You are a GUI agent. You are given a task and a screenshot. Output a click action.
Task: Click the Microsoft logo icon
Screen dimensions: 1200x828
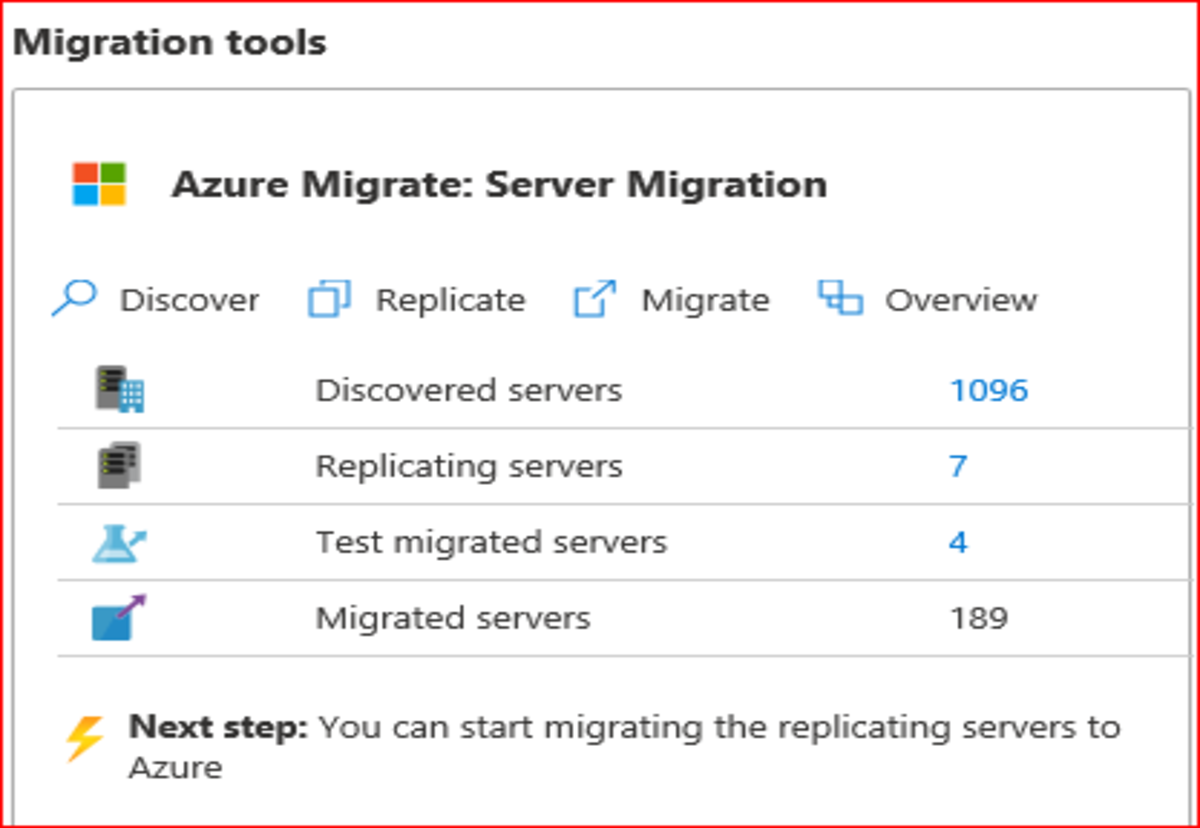99,185
